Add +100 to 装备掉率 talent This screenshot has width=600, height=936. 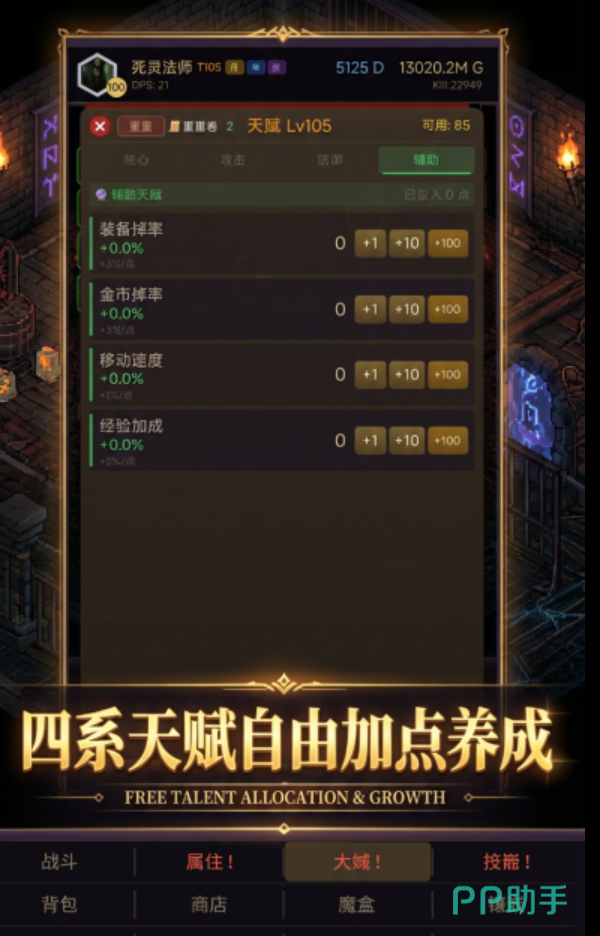click(448, 244)
